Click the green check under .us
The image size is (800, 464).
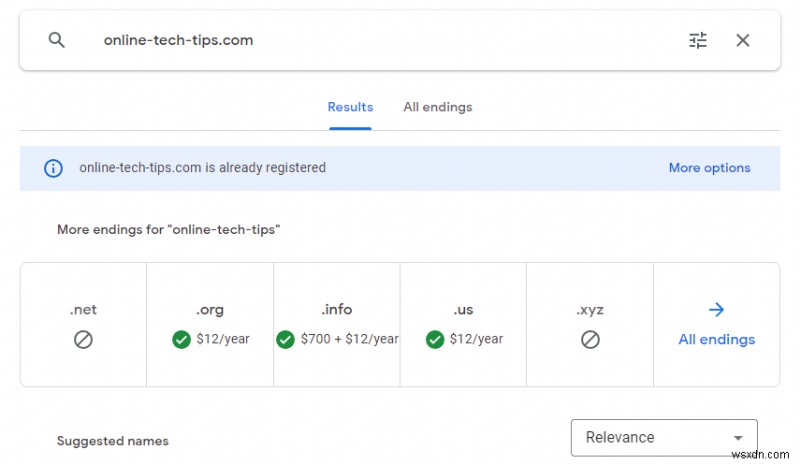click(435, 339)
